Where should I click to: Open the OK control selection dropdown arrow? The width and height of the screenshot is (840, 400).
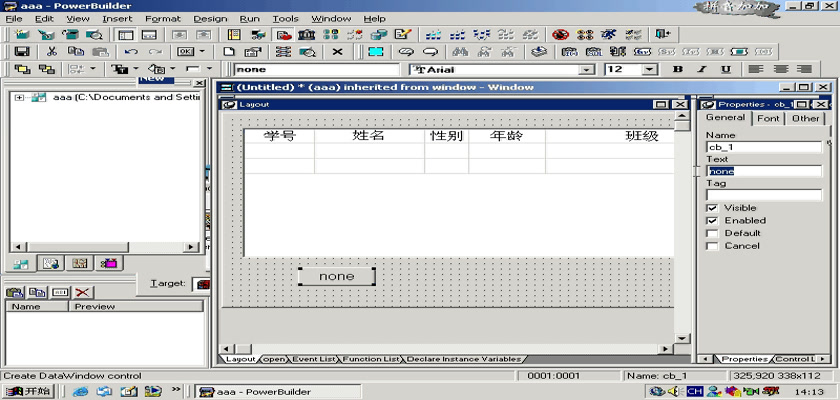[x=202, y=52]
